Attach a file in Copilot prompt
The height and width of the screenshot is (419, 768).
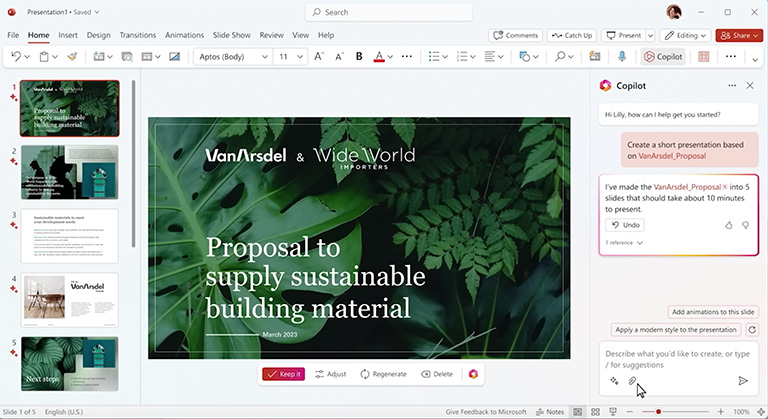coord(632,381)
